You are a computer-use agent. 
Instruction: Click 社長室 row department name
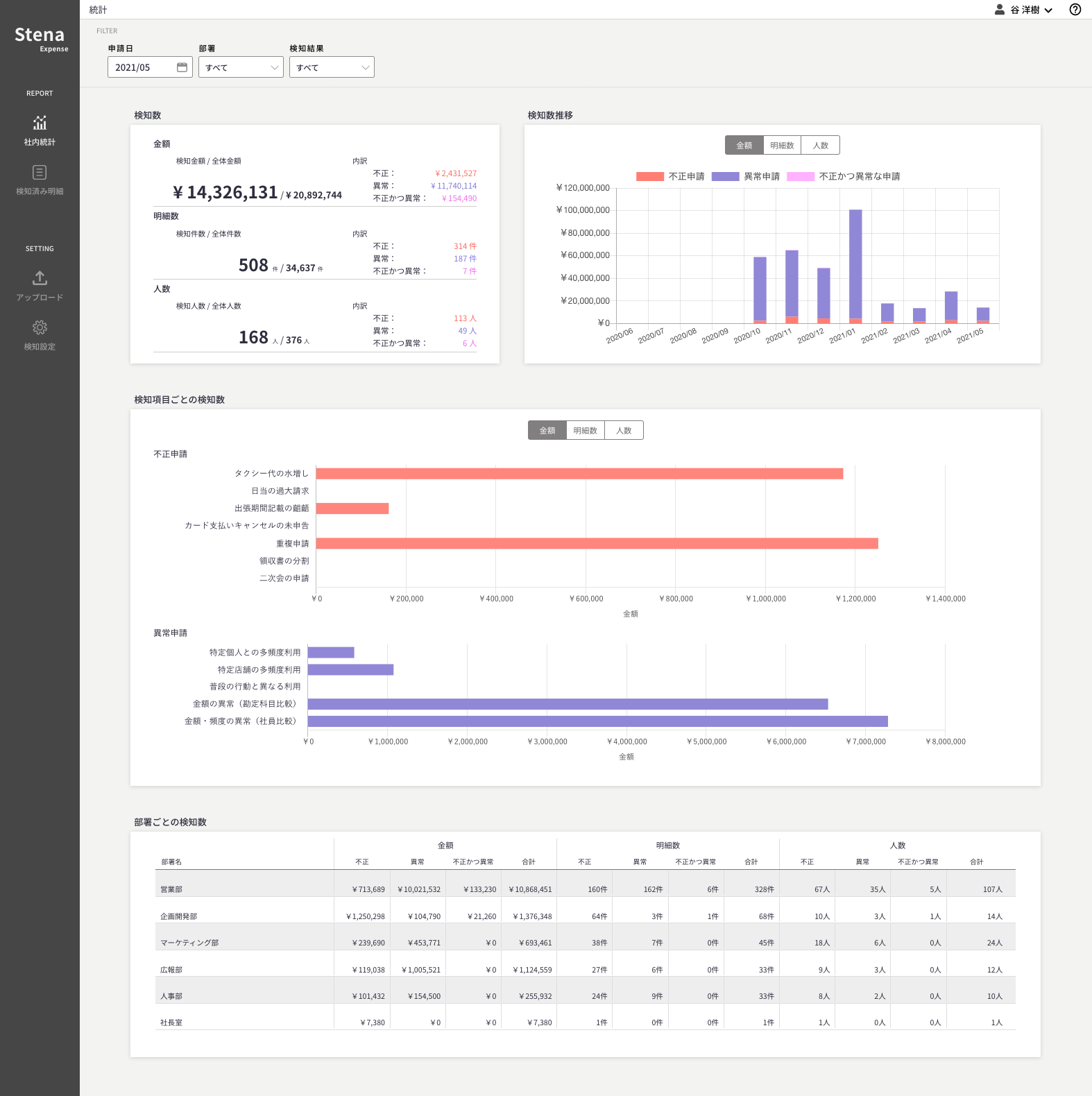(x=171, y=1022)
